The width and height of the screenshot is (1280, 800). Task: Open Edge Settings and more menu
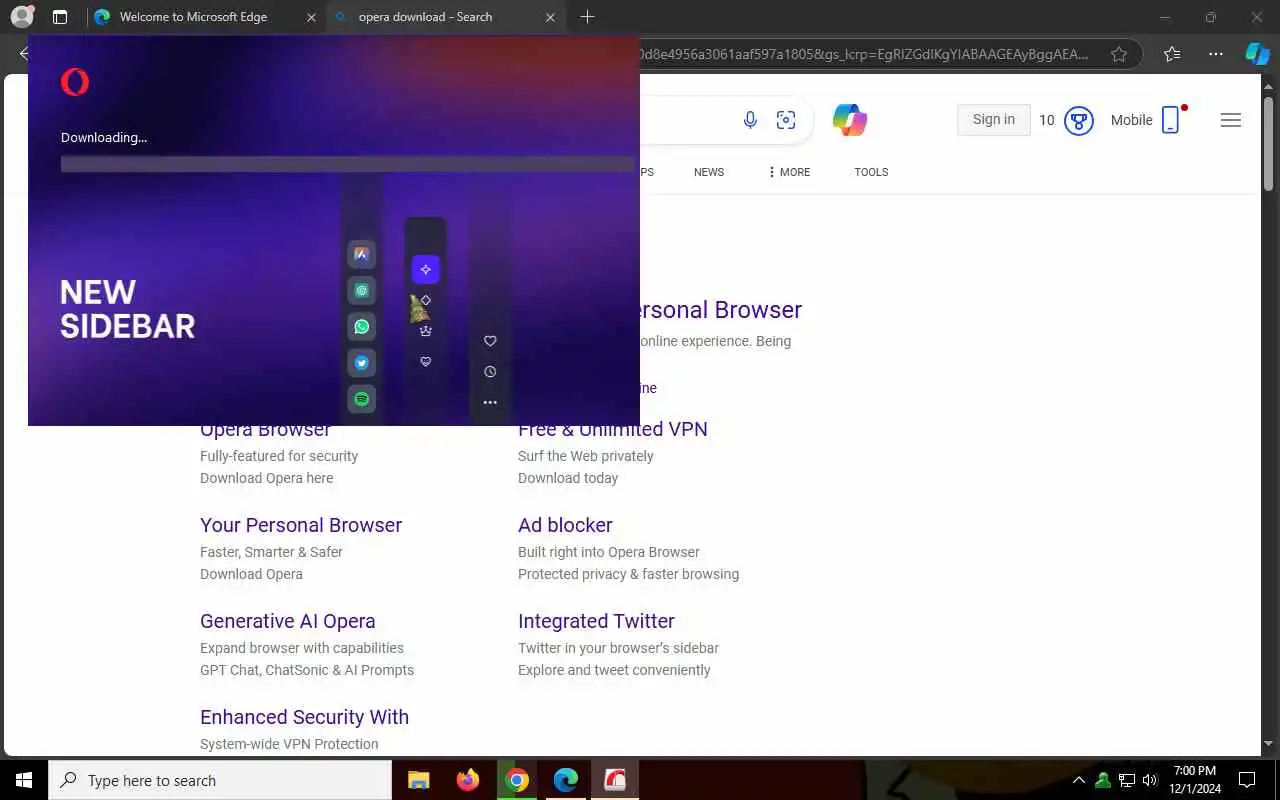(1216, 54)
